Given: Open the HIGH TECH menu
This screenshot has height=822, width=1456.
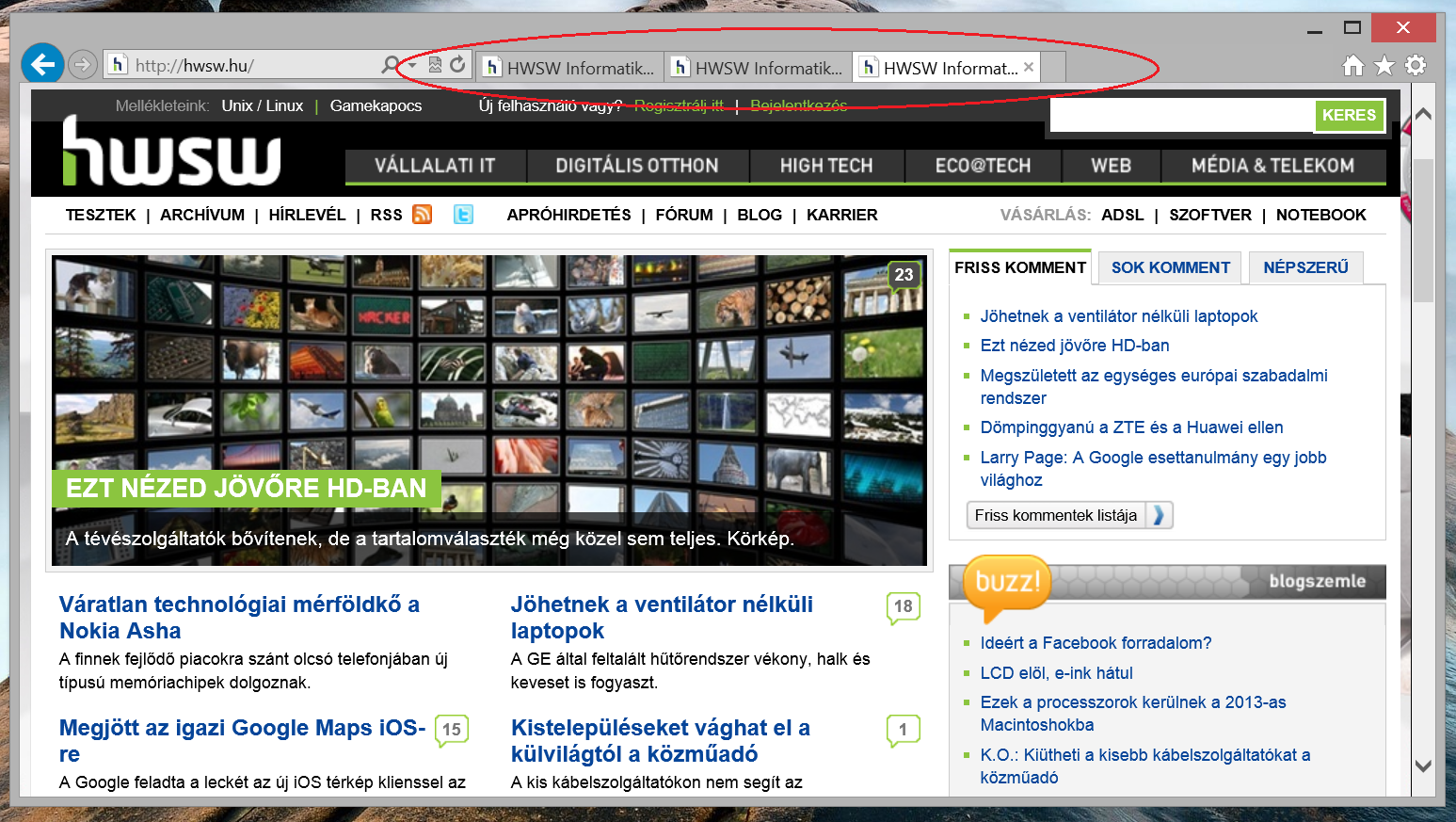Looking at the screenshot, I should pyautogui.click(x=826, y=166).
